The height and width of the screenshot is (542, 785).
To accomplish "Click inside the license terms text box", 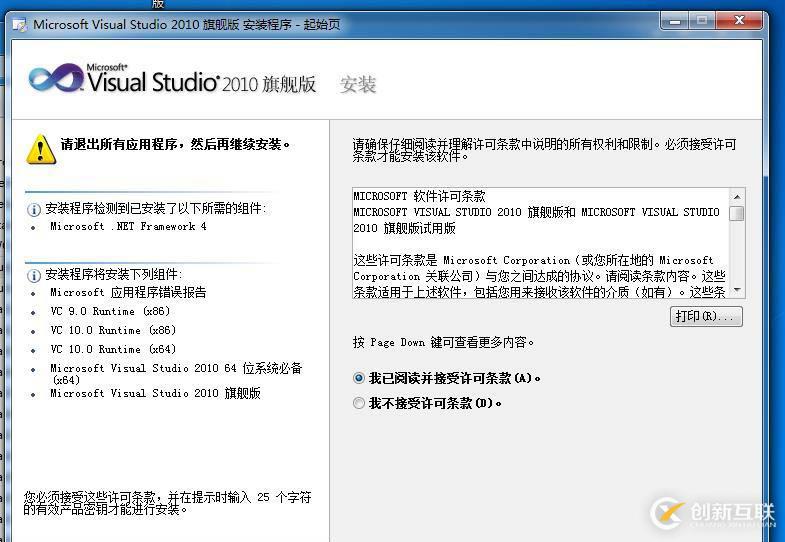I will tap(541, 244).
